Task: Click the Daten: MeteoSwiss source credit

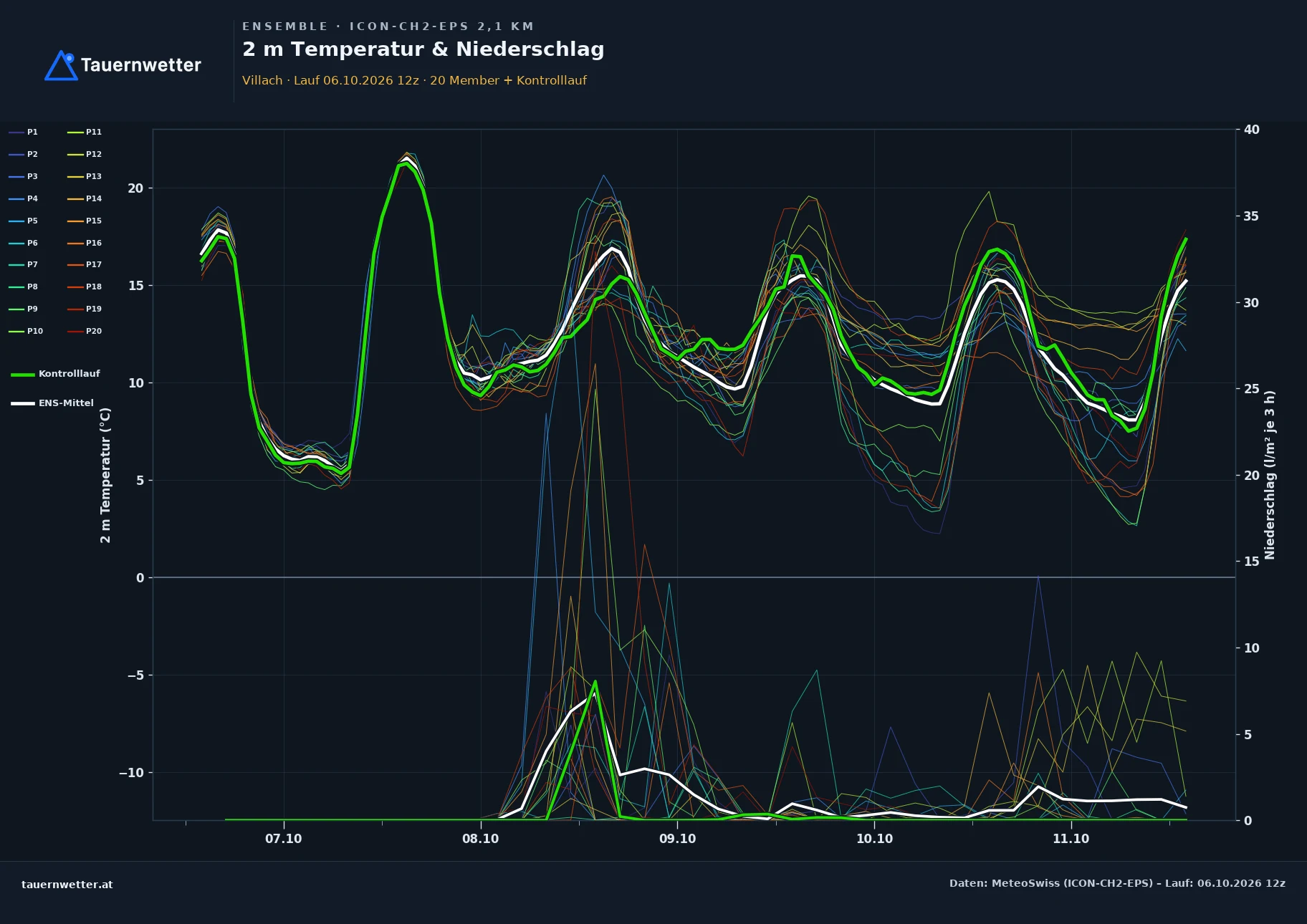Action: [1117, 883]
